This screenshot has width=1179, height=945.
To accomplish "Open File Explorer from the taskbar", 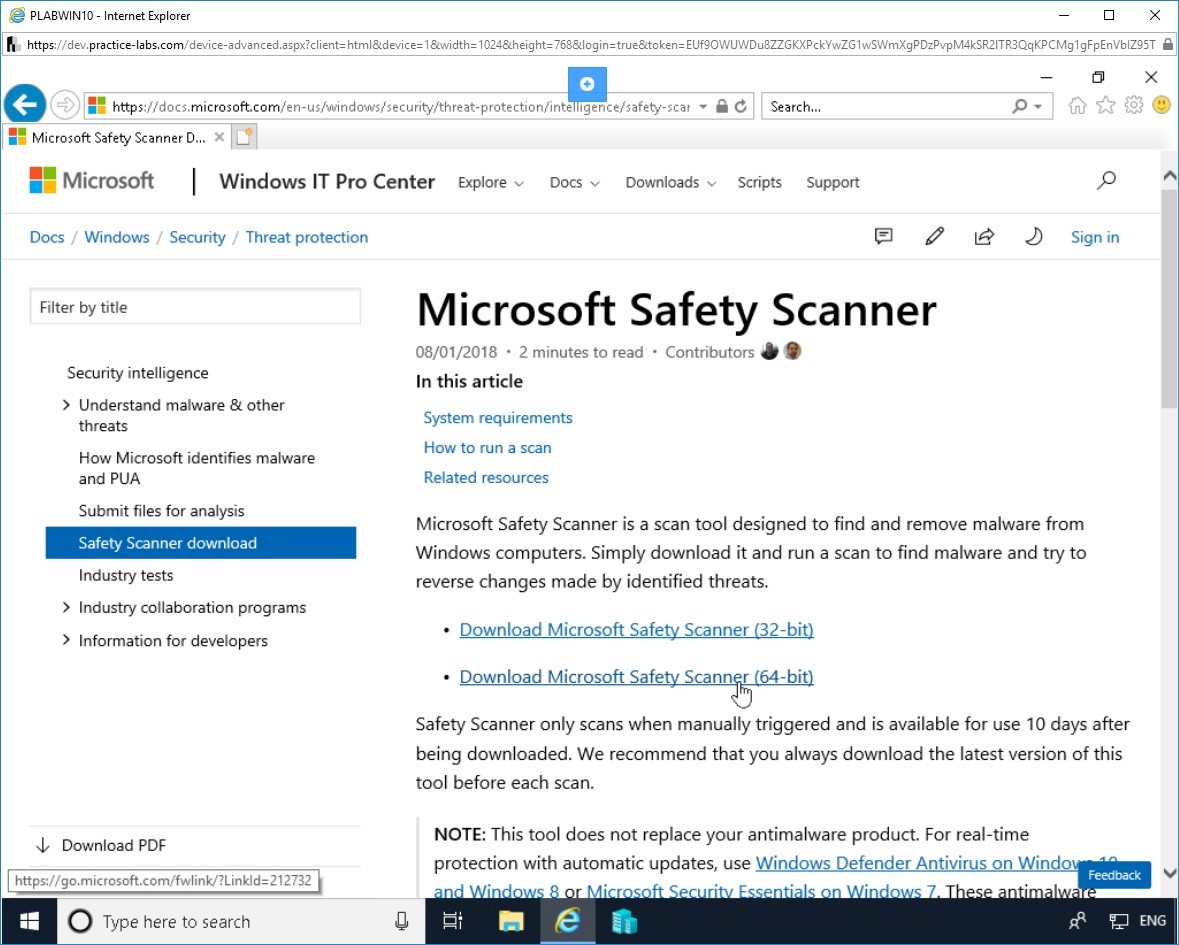I will [511, 921].
